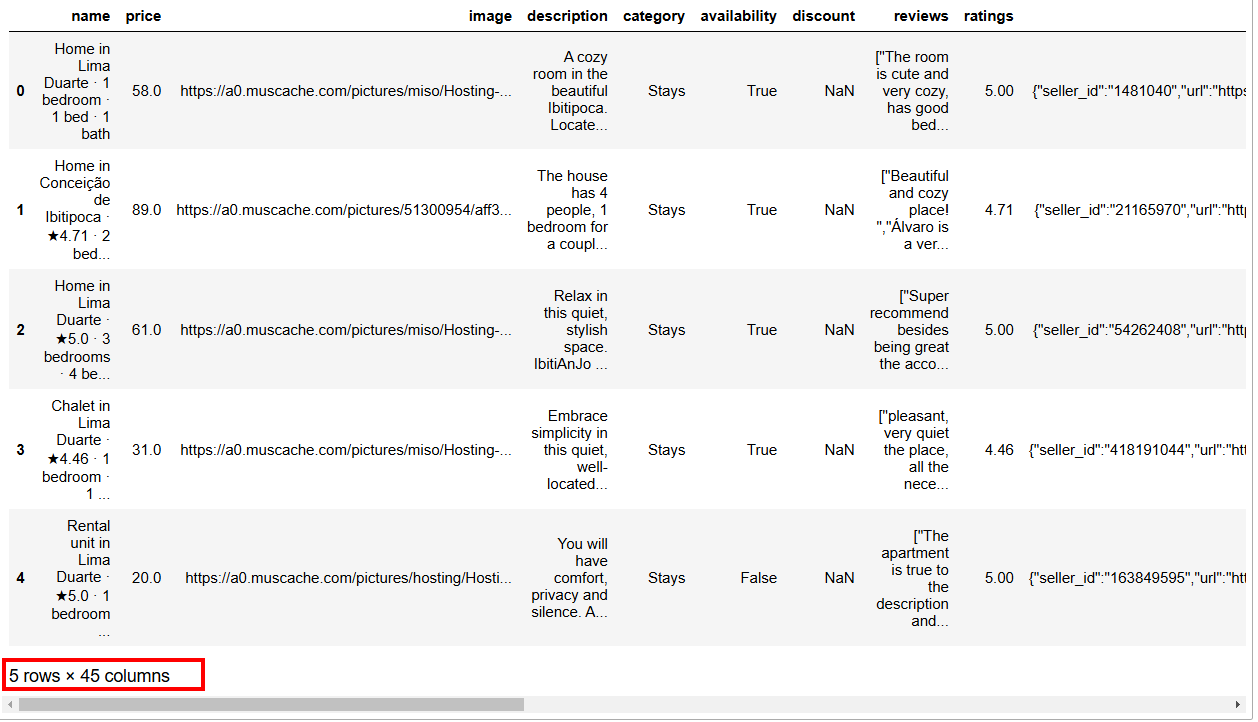Viewport: 1258px width, 722px height.
Task: Click ratings value 4.71
Action: tap(999, 210)
